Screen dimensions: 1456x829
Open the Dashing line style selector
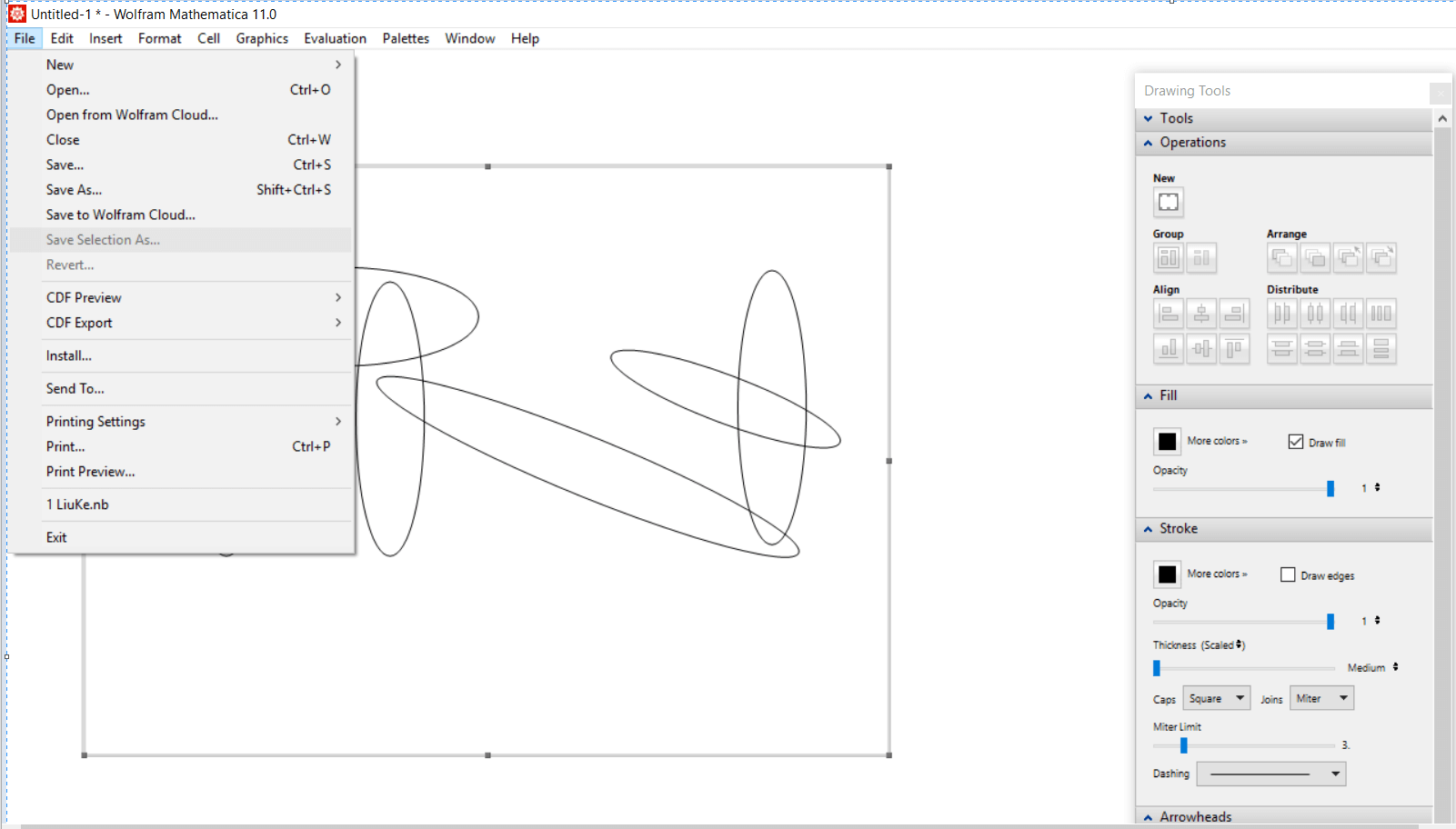point(1270,774)
